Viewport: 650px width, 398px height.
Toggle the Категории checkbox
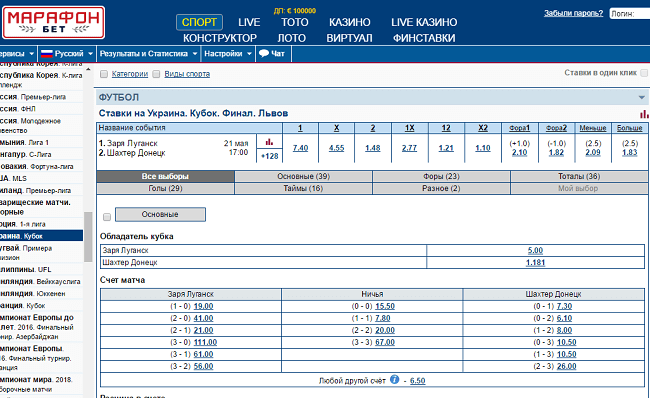(104, 74)
